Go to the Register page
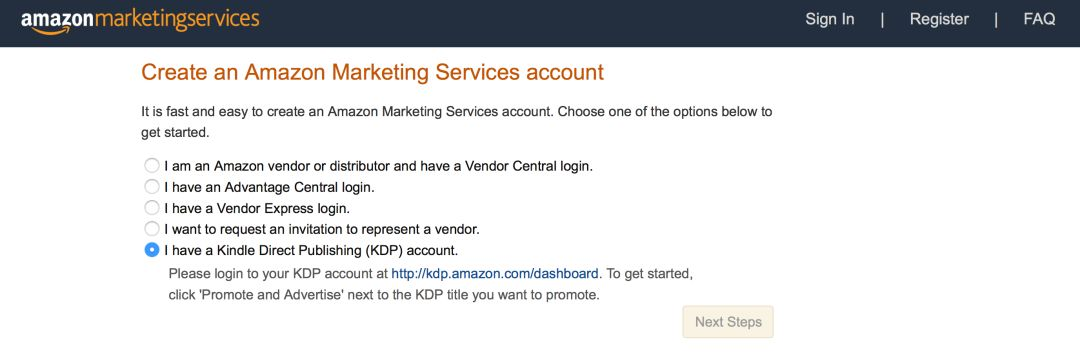 939,20
